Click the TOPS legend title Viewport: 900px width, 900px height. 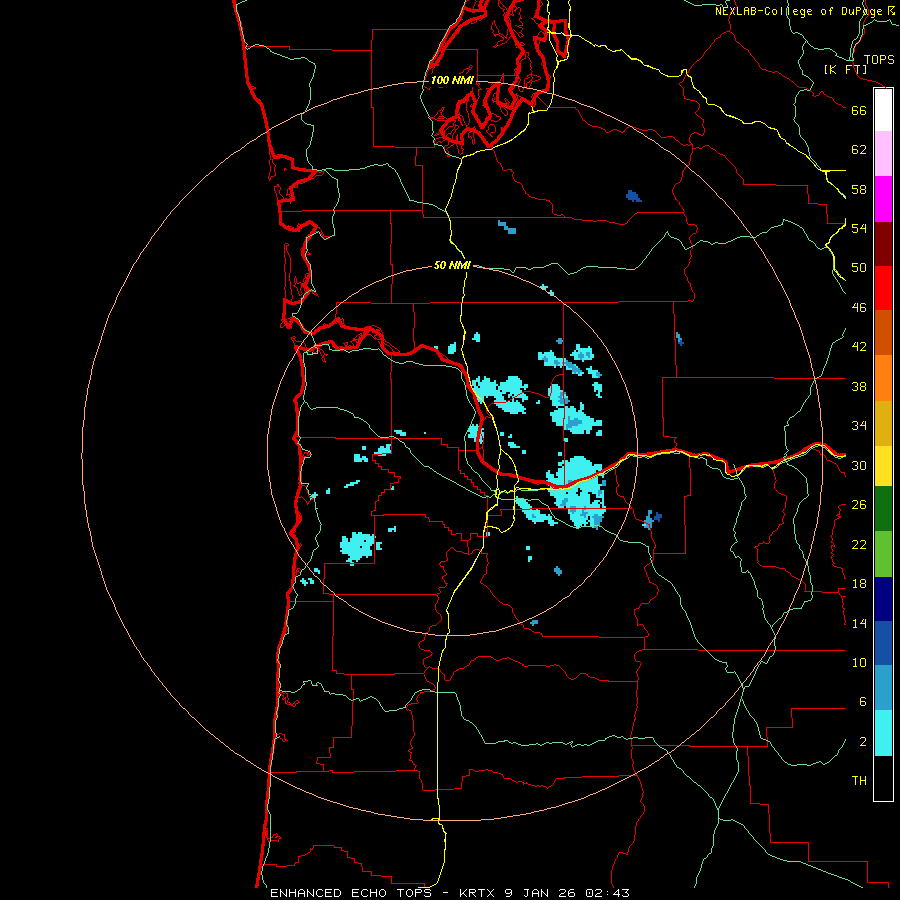pos(879,59)
